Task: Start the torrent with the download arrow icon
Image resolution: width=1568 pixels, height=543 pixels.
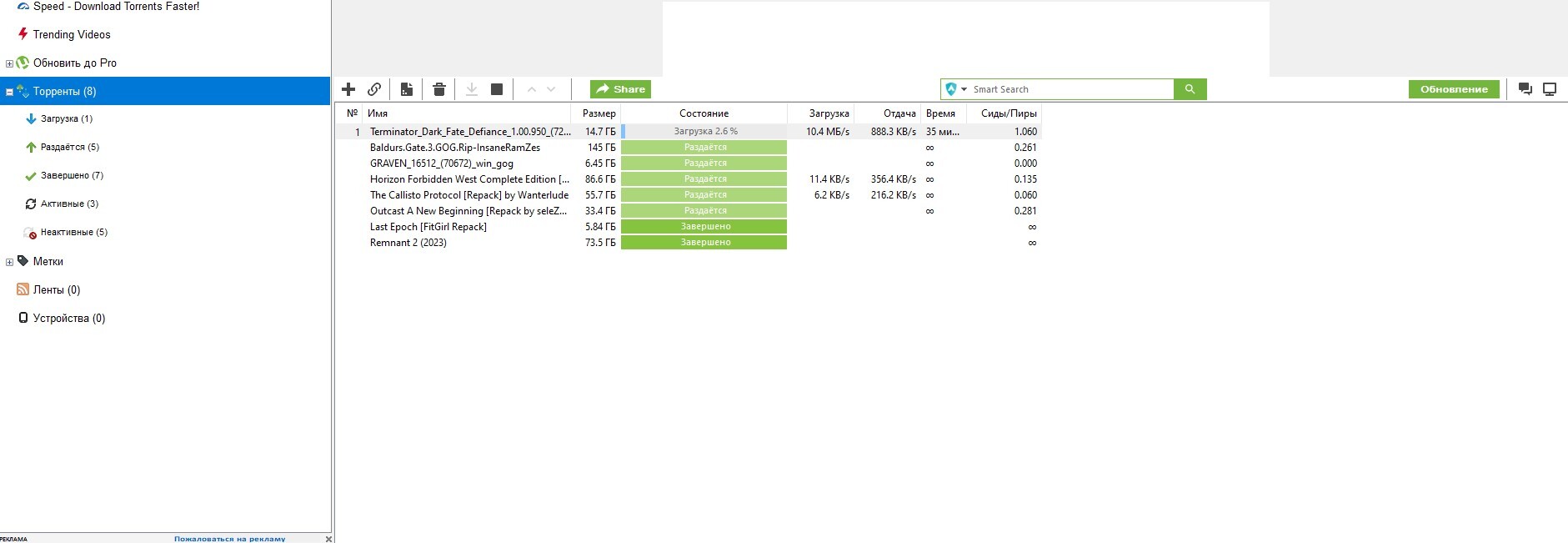Action: coord(472,89)
